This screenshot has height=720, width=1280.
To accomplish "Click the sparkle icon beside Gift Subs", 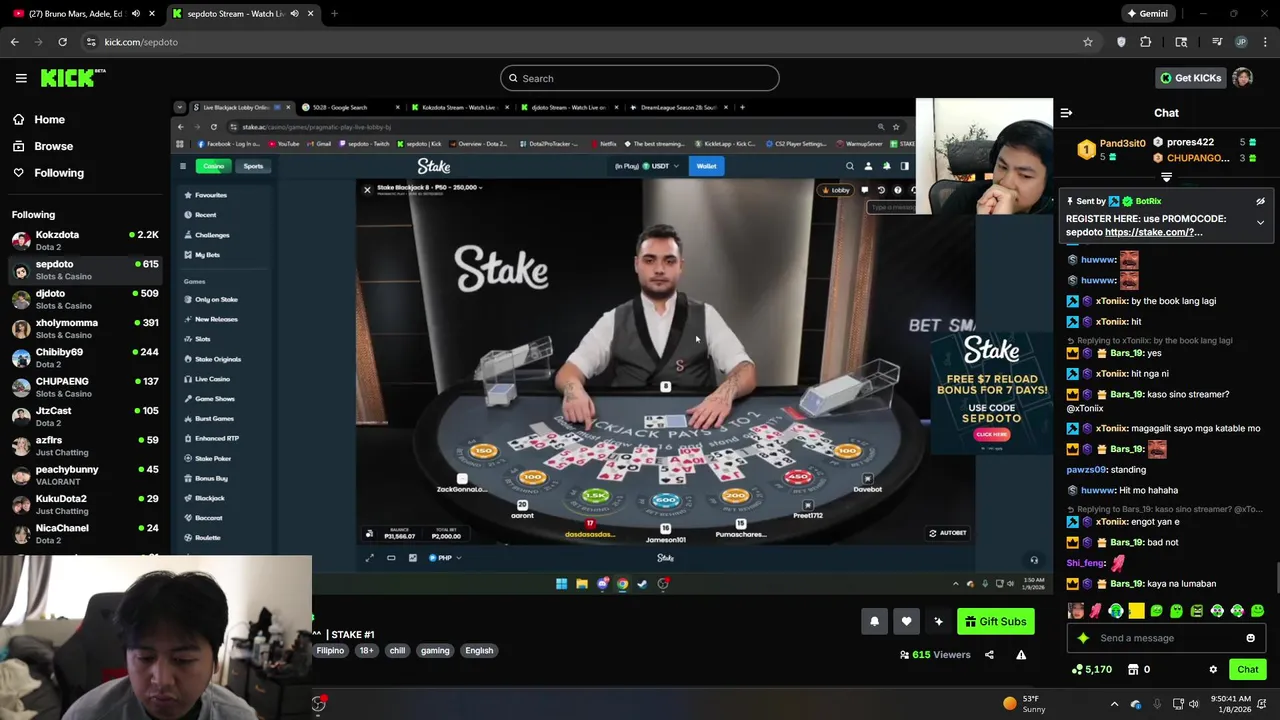I will click(938, 621).
